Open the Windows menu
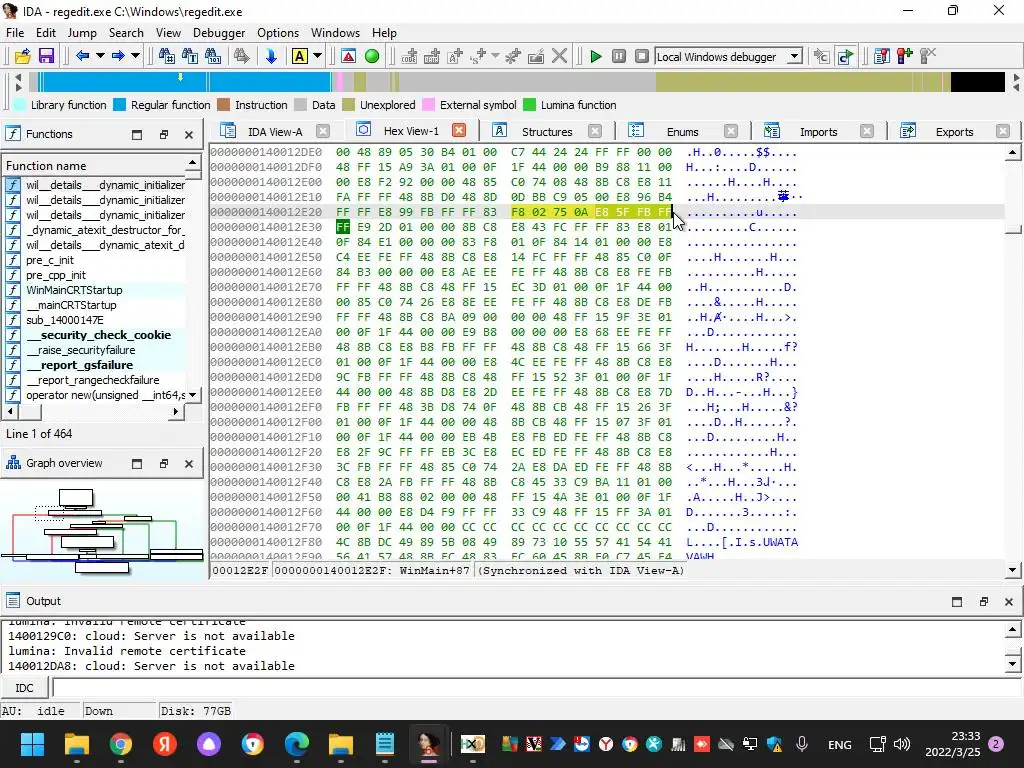Viewport: 1024px width, 768px height. click(x=335, y=33)
